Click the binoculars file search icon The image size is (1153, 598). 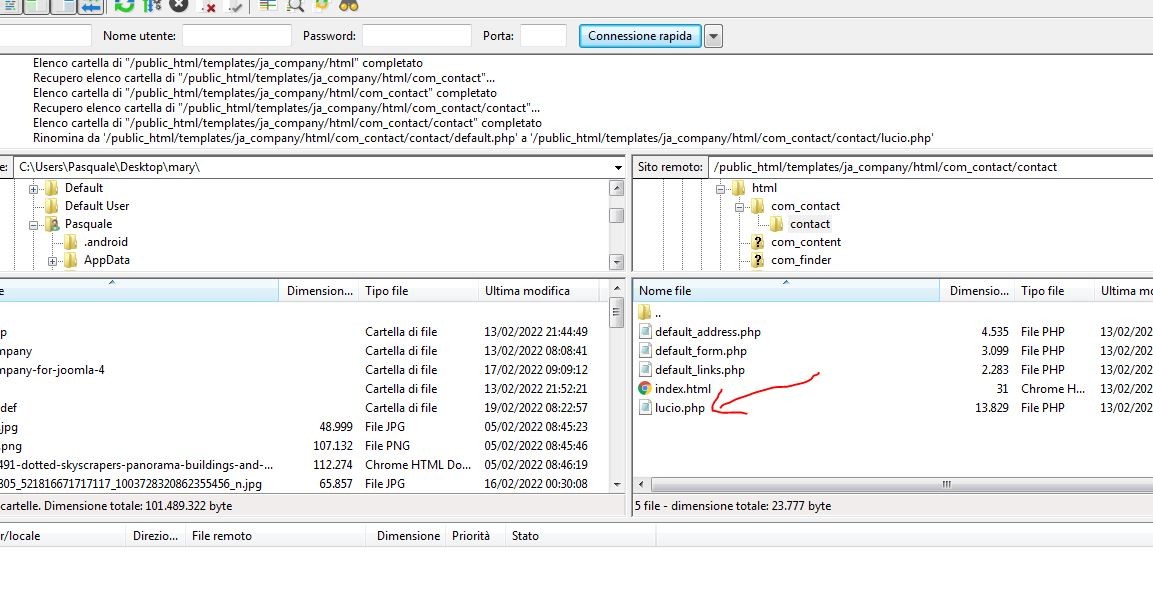click(x=349, y=5)
